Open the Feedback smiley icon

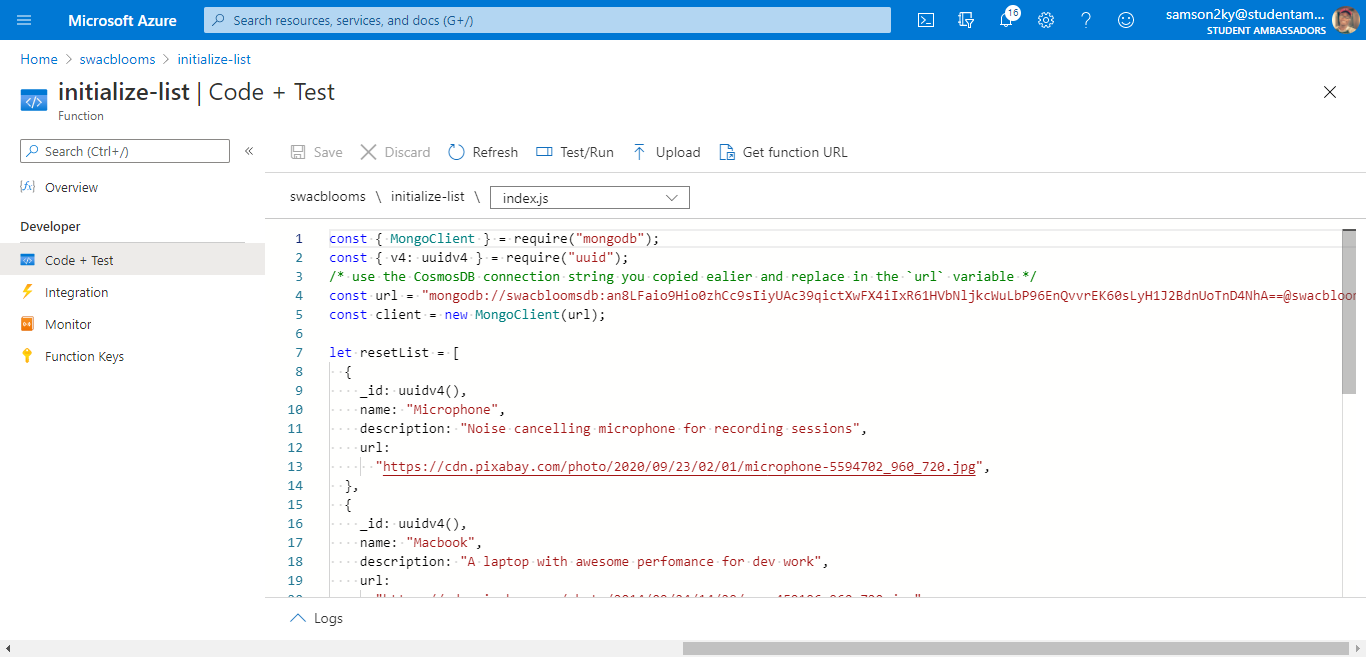click(x=1126, y=20)
